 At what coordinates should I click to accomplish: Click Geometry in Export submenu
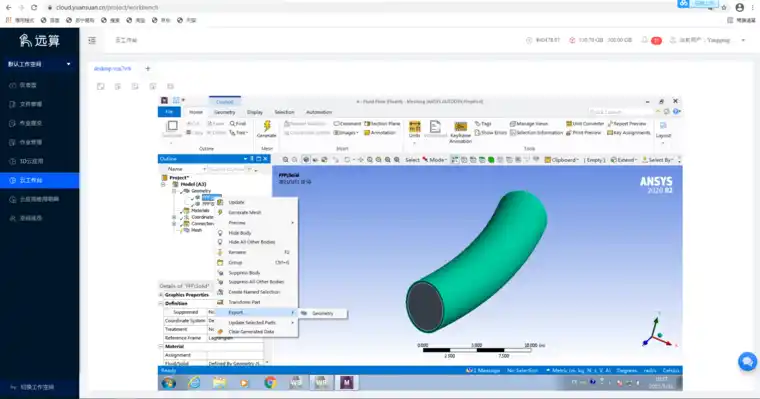coord(322,313)
